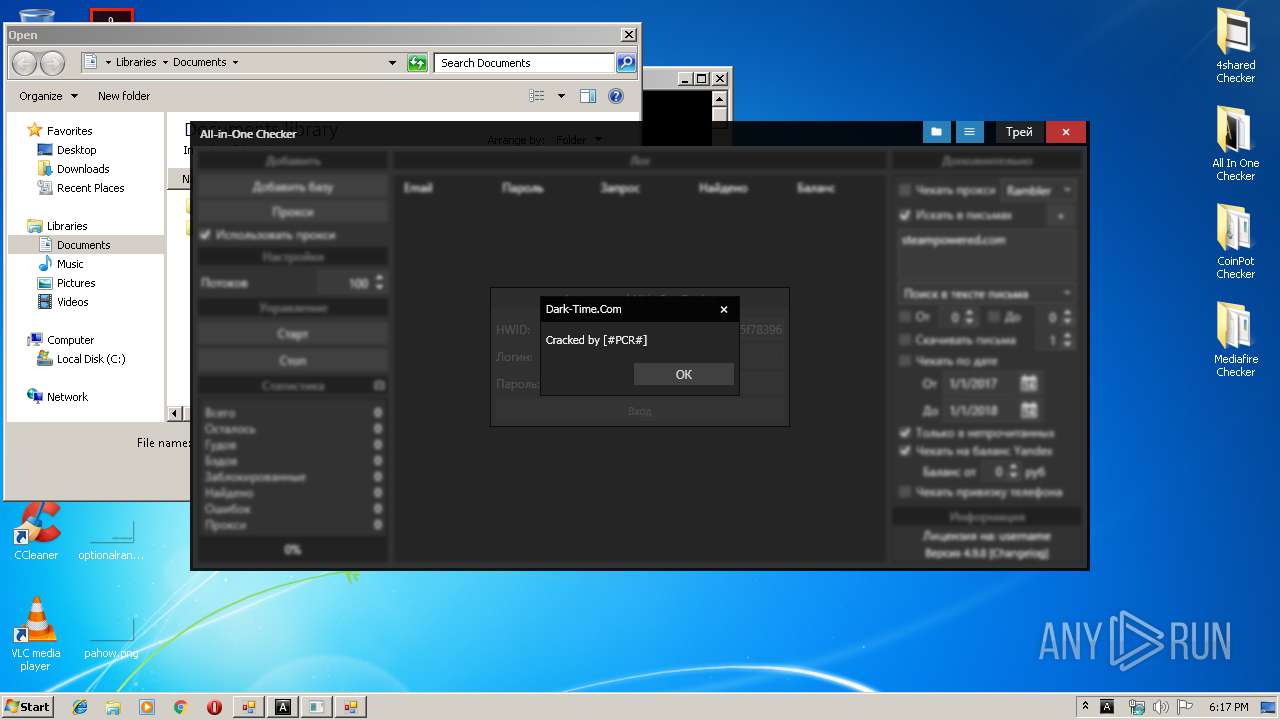
Task: Click New folder in Open dialog
Action: [x=124, y=96]
